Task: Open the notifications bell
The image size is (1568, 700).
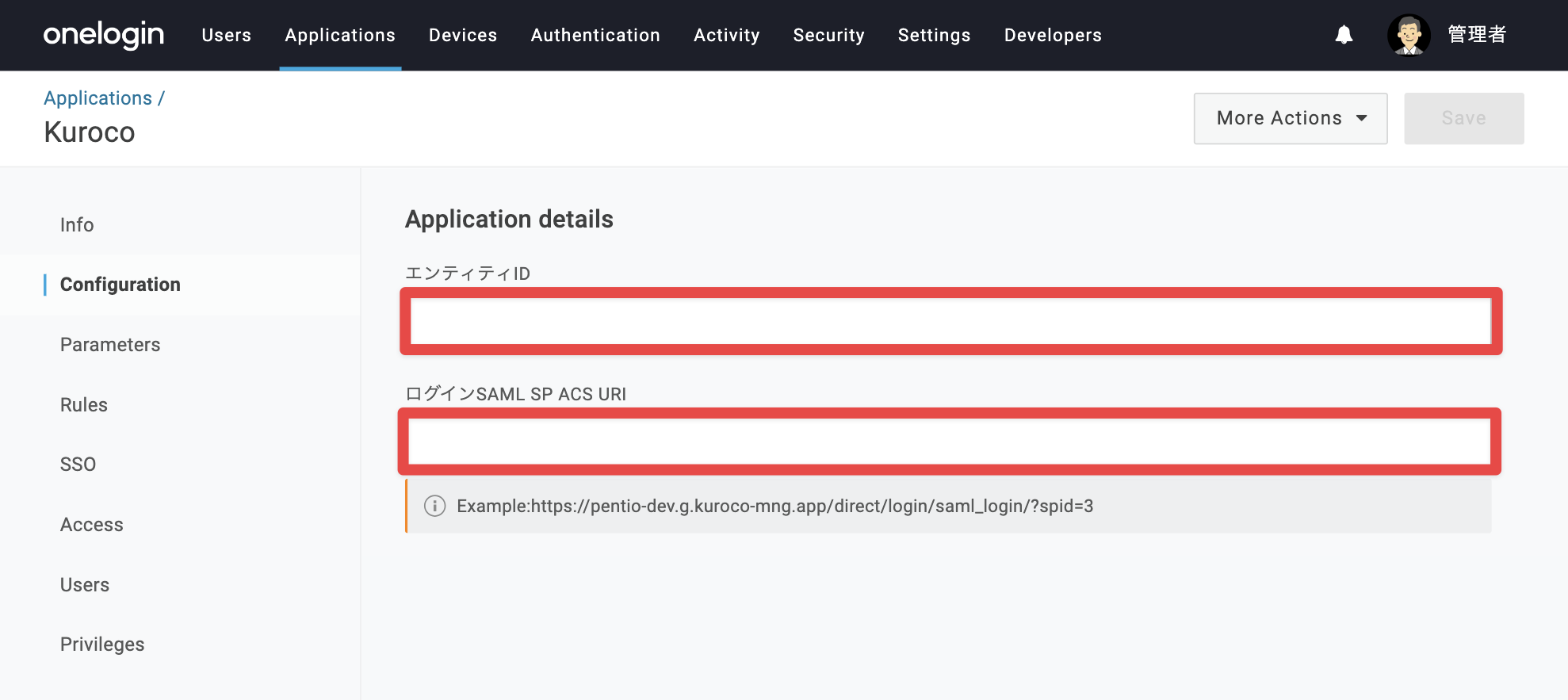Action: click(x=1344, y=35)
